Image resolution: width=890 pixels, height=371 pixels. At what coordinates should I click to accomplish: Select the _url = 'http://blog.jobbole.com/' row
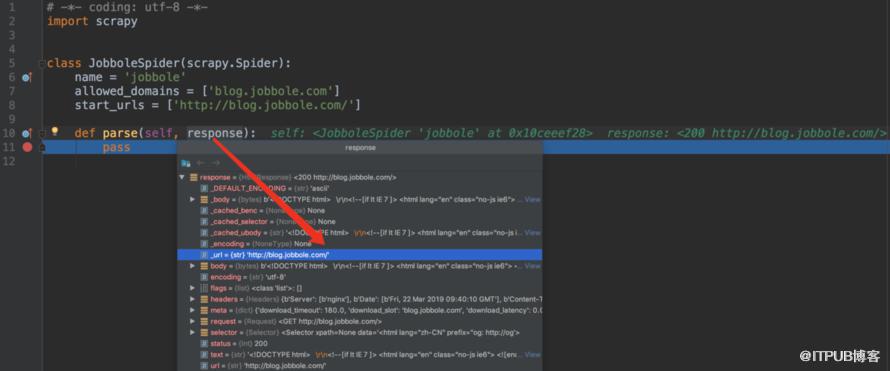tap(360, 255)
